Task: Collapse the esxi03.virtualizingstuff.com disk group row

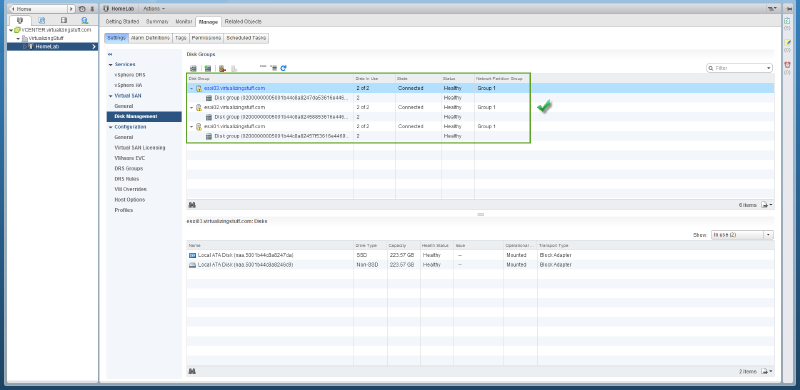Action: click(191, 88)
